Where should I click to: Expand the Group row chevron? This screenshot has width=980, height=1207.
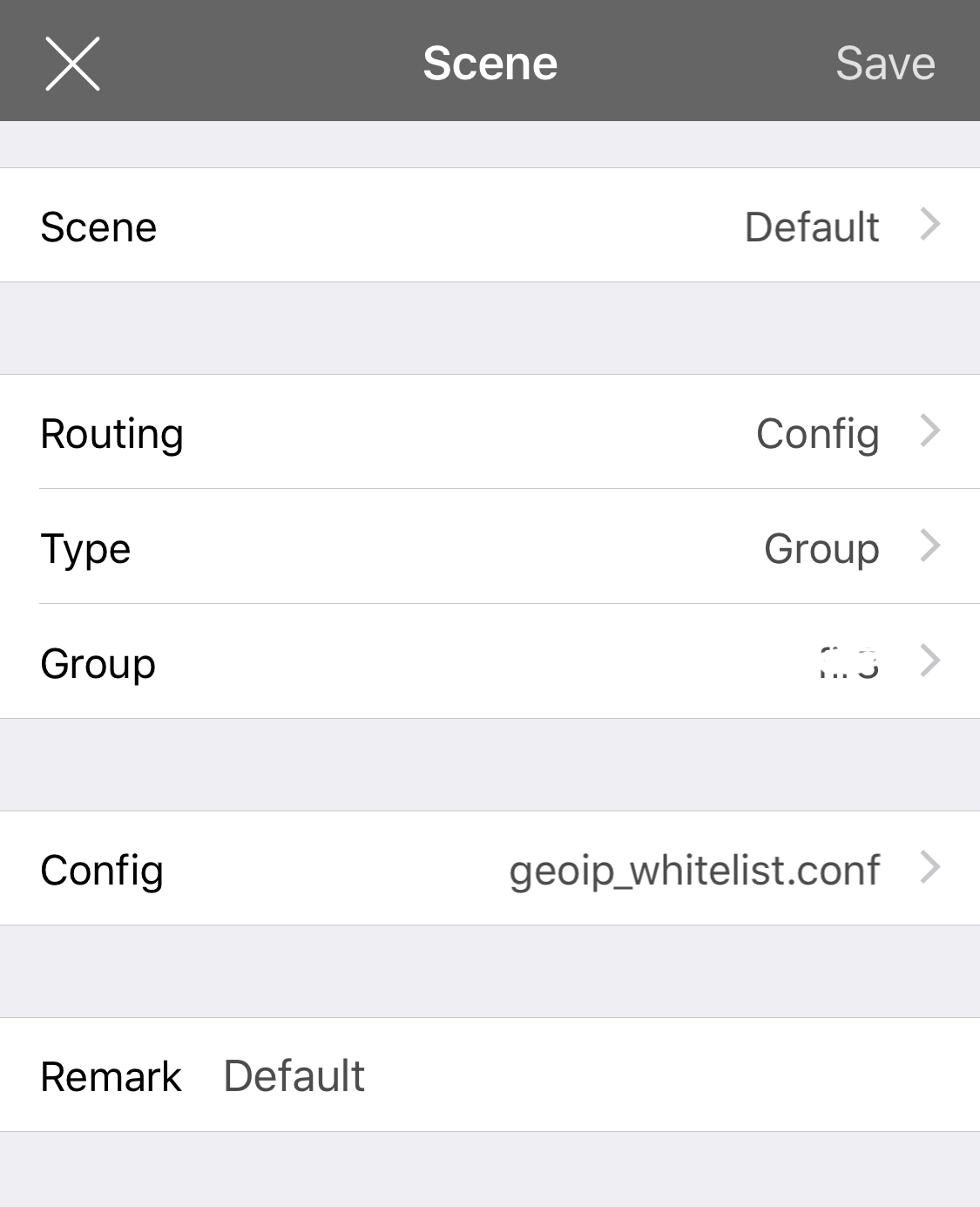pyautogui.click(x=930, y=661)
